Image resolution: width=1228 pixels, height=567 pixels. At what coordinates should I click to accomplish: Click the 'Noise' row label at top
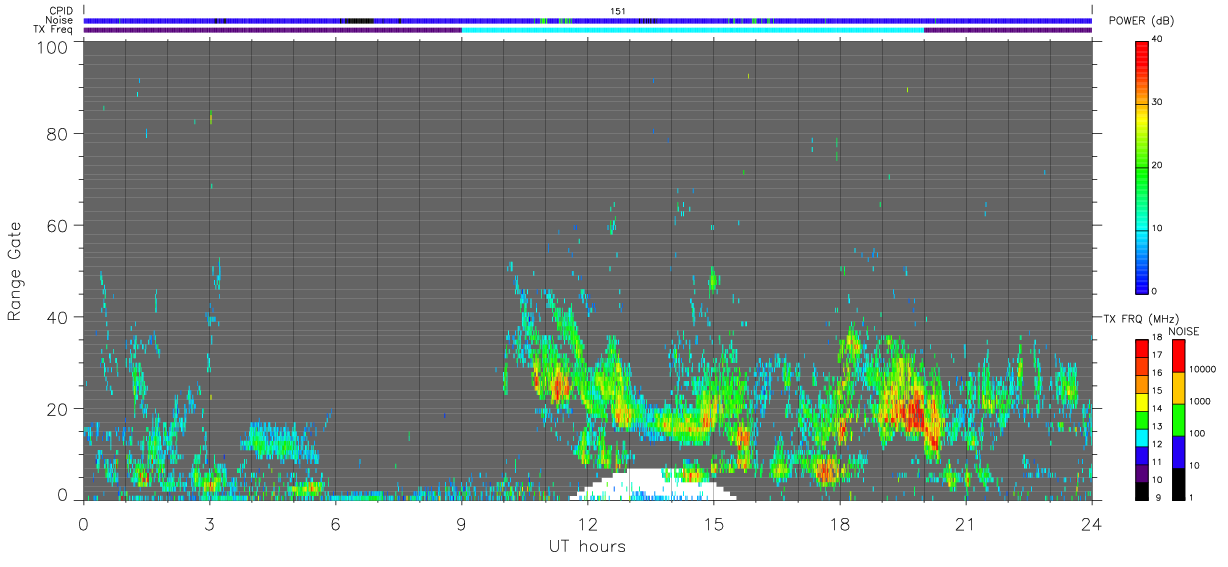click(x=60, y=20)
